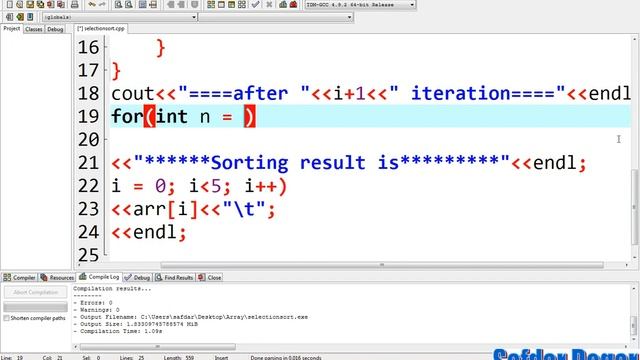Click the Toggle bookmarks icon
The width and height of the screenshot is (640, 360).
[x=20, y=17]
